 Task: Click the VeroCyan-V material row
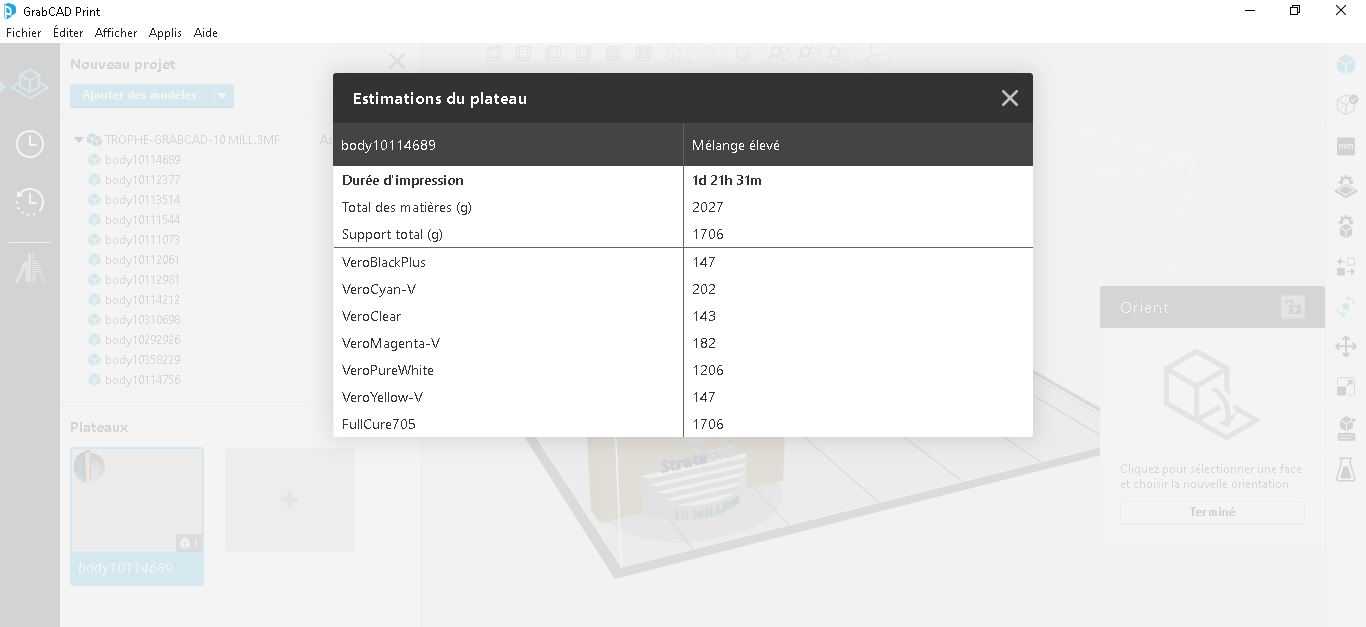(x=683, y=289)
